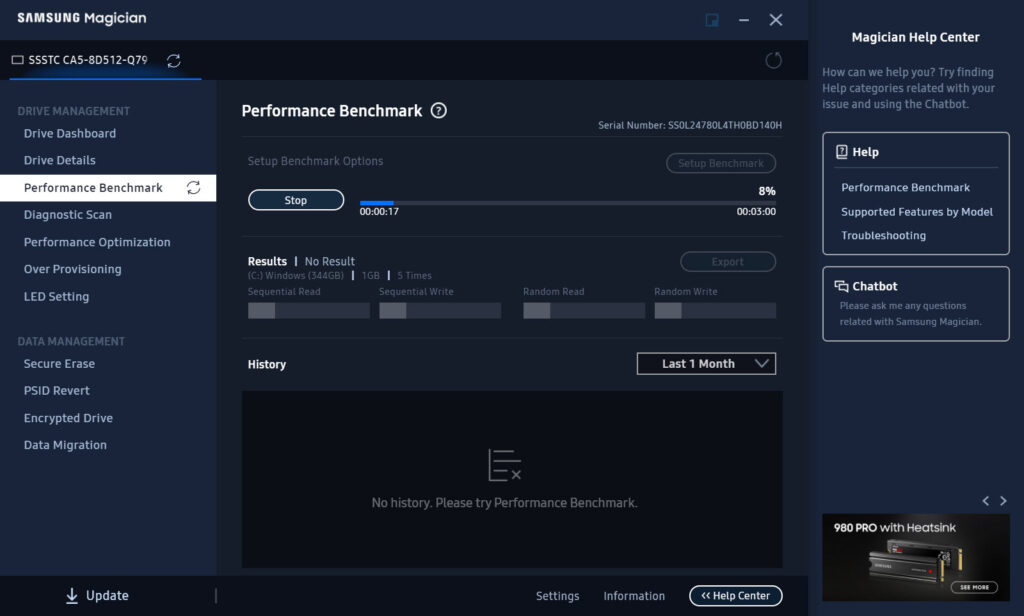Screen dimensions: 1024x616
Task: Click the Sequential Read result bar
Action: point(309,311)
